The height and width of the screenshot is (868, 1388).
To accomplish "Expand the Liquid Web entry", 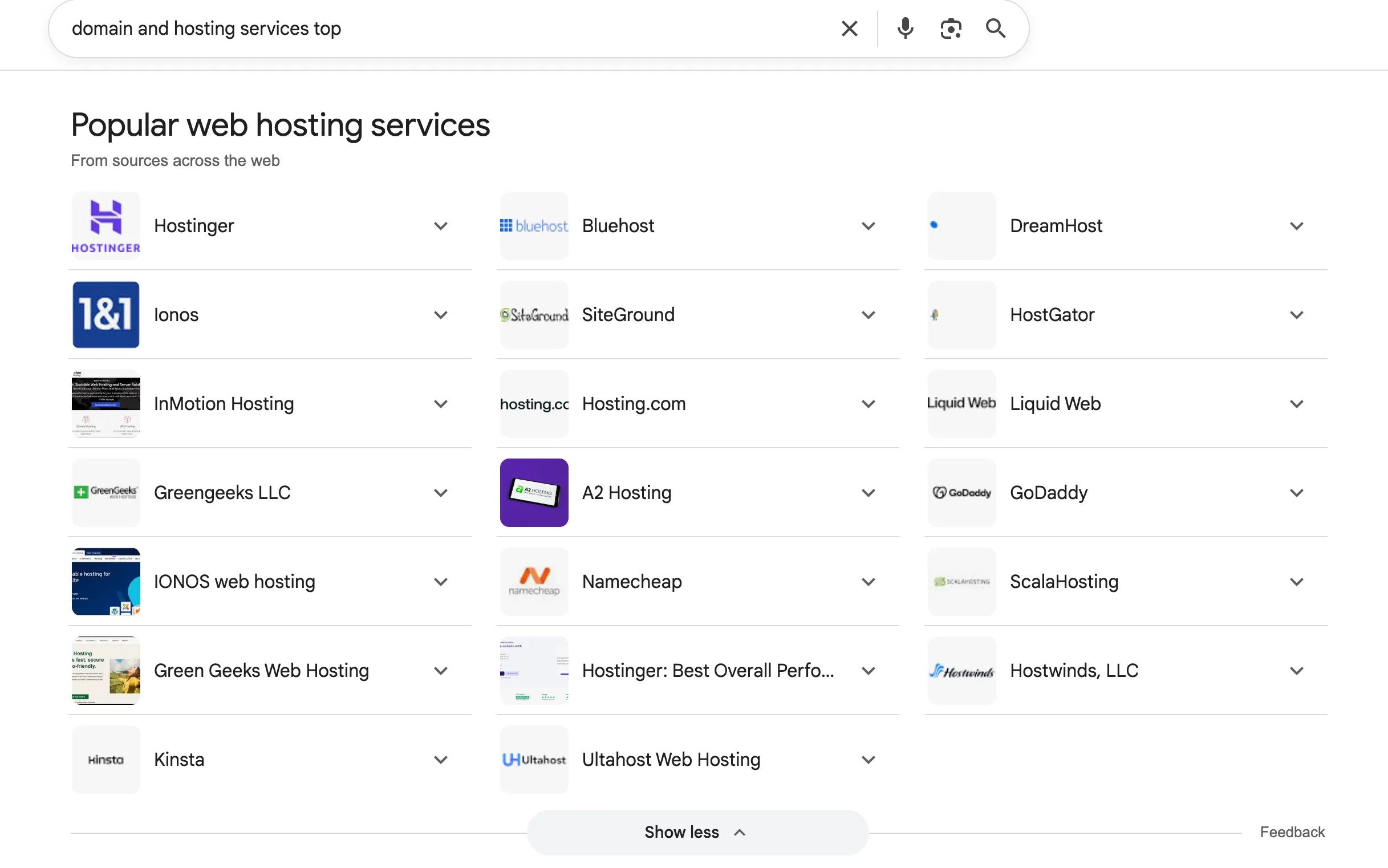I will click(1297, 404).
